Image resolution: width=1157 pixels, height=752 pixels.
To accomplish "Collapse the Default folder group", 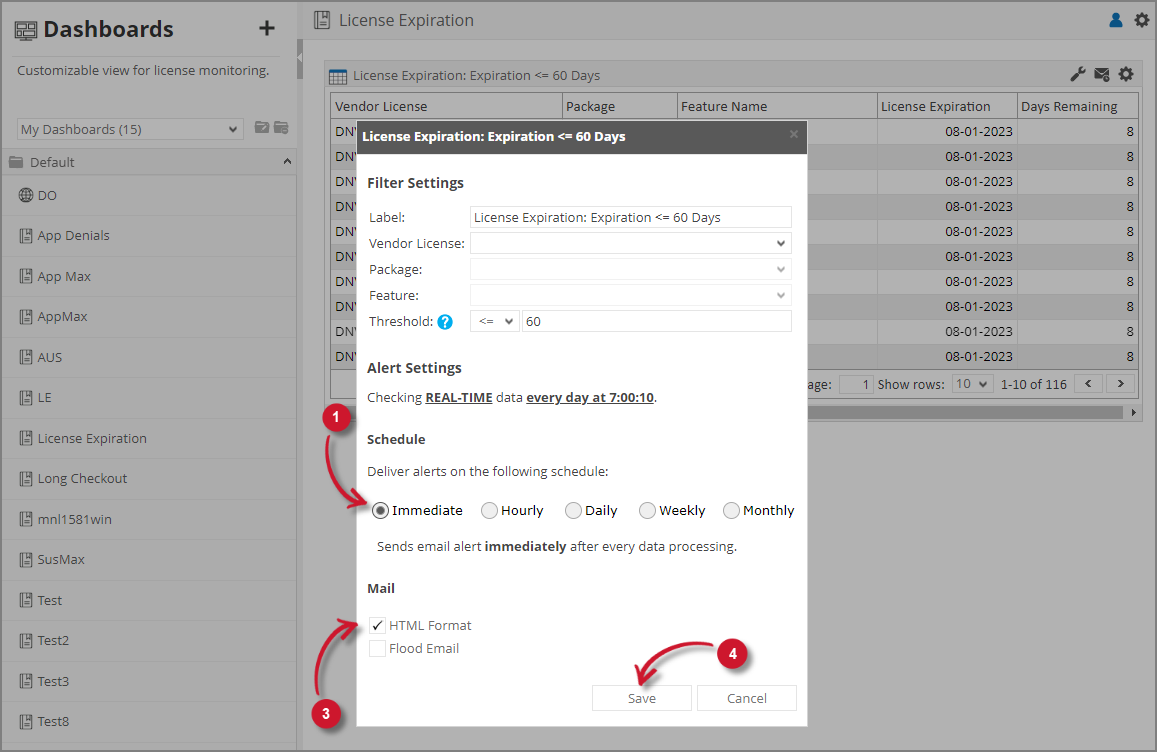I will [x=287, y=162].
